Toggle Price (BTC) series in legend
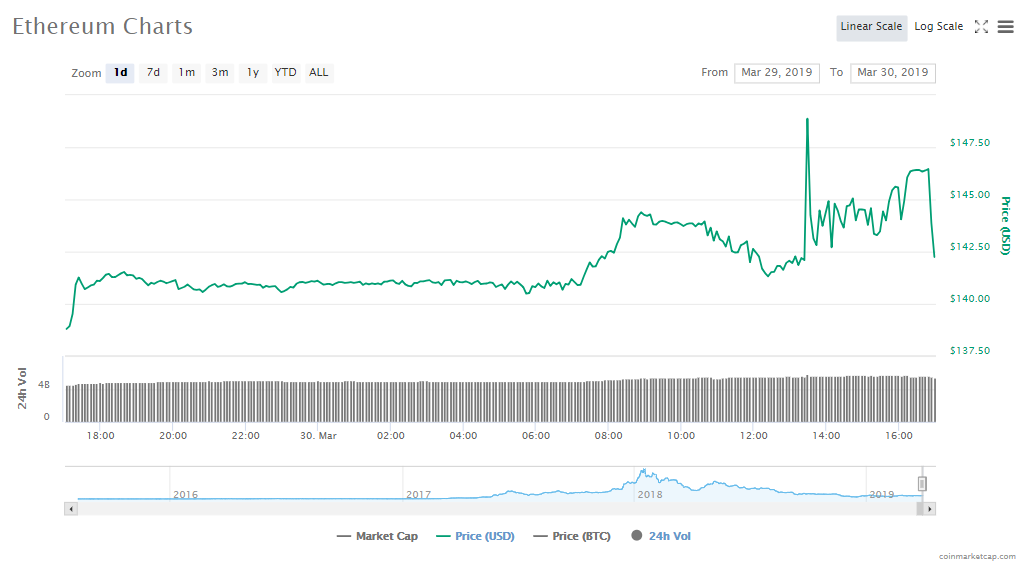 (x=573, y=537)
